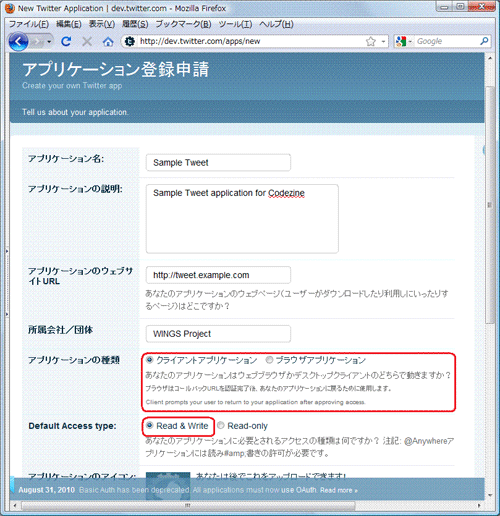500x516 pixels.
Task: Go back with the browser back arrow
Action: [x=18, y=42]
